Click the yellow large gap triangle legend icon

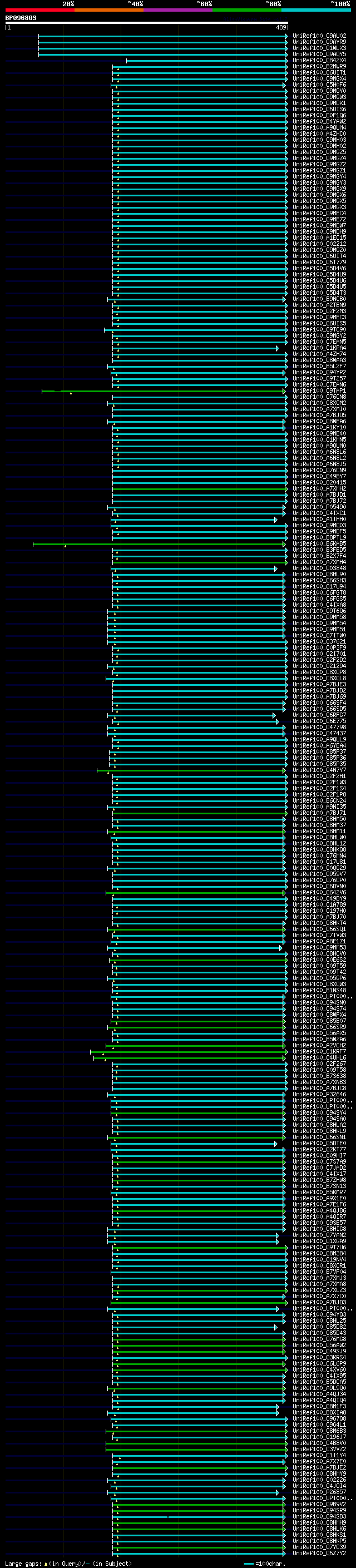[46, 1563]
